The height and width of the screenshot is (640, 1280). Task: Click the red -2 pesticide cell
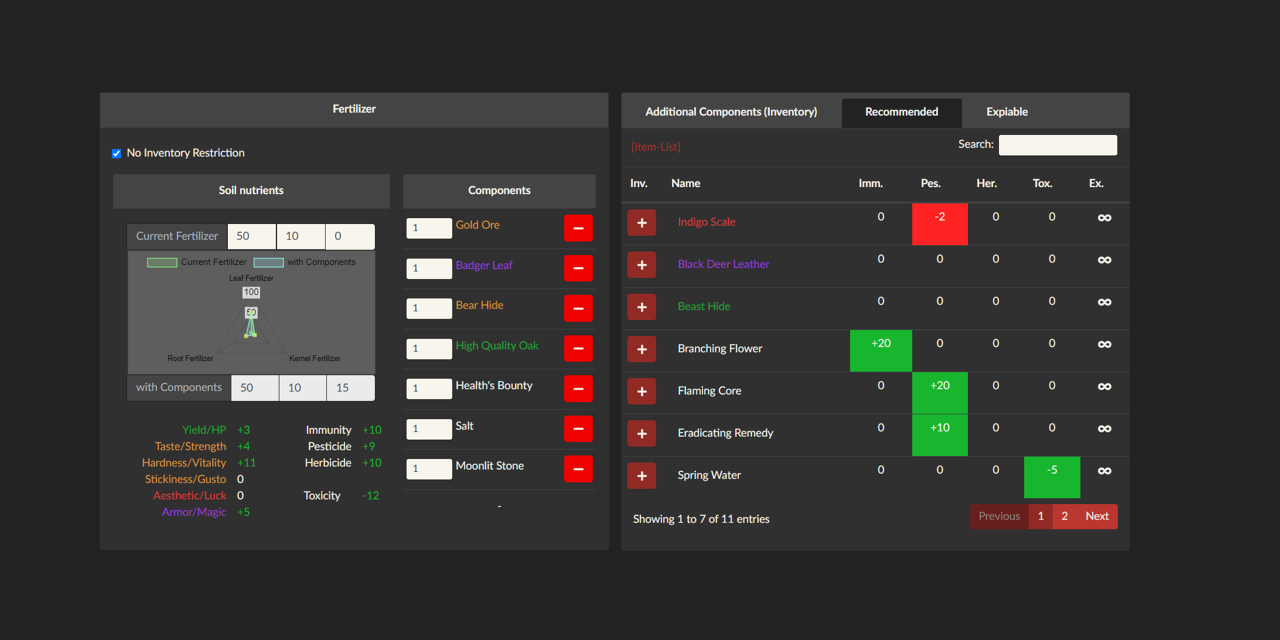pyautogui.click(x=940, y=224)
